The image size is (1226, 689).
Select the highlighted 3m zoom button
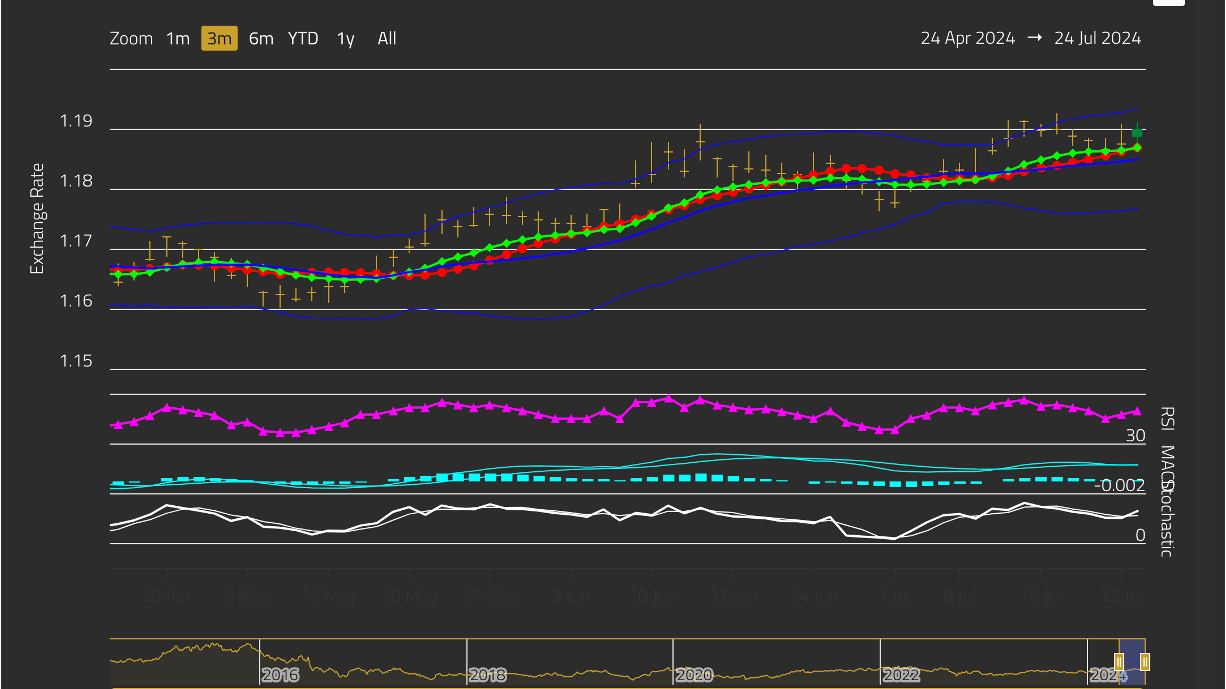(x=219, y=39)
